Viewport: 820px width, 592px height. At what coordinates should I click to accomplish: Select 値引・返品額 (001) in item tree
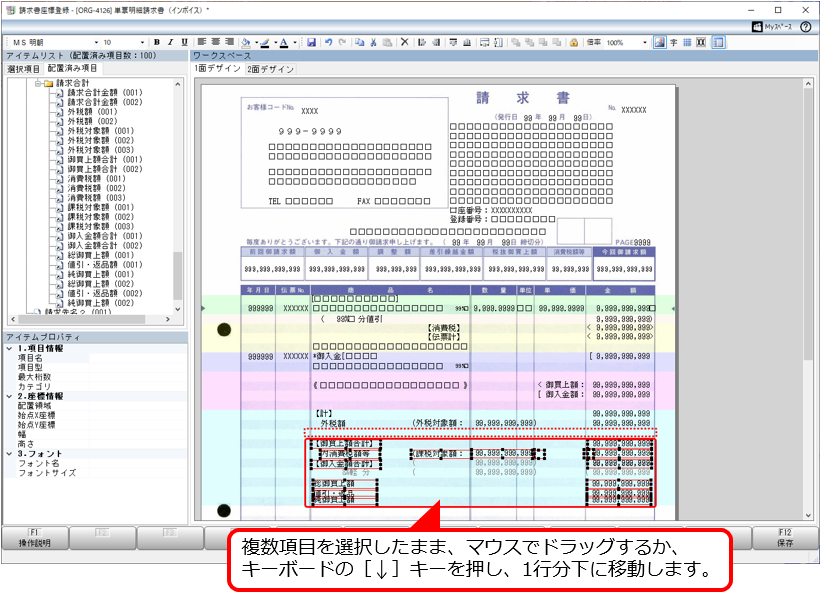tap(105, 265)
